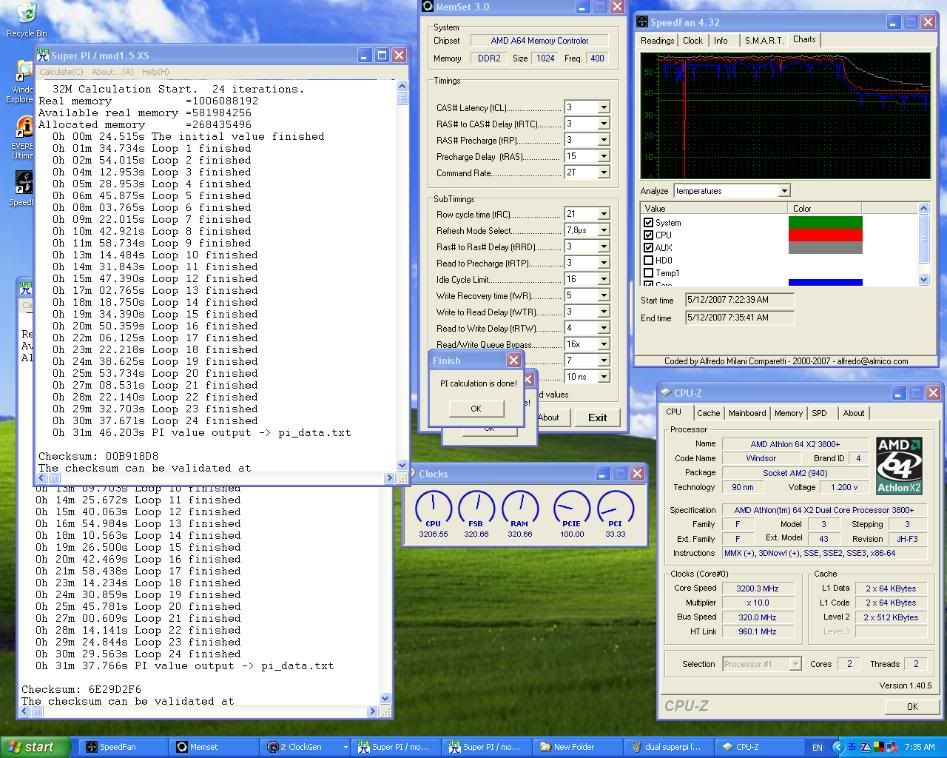Open the Command Rate dropdown
This screenshot has width=947, height=758.
pos(603,173)
